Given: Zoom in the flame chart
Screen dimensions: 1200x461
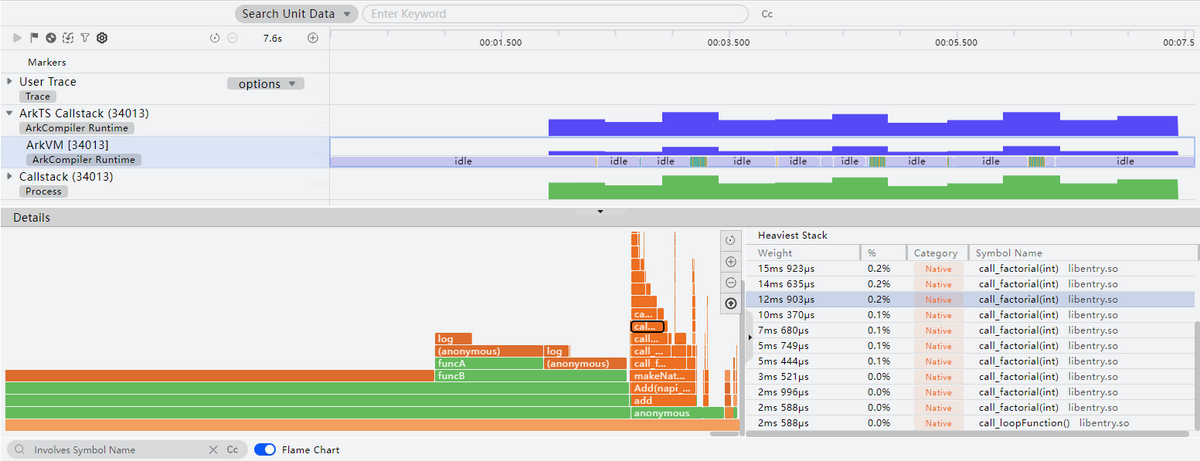Looking at the screenshot, I should [730, 261].
